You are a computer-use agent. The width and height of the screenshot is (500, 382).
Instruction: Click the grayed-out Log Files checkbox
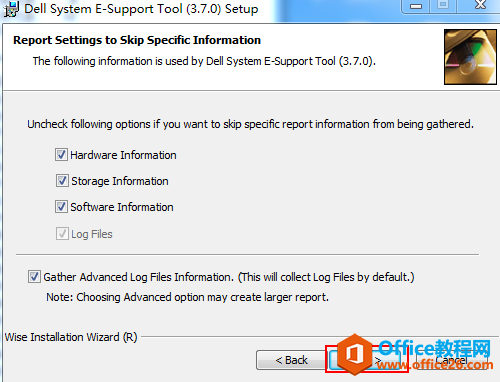pos(62,234)
